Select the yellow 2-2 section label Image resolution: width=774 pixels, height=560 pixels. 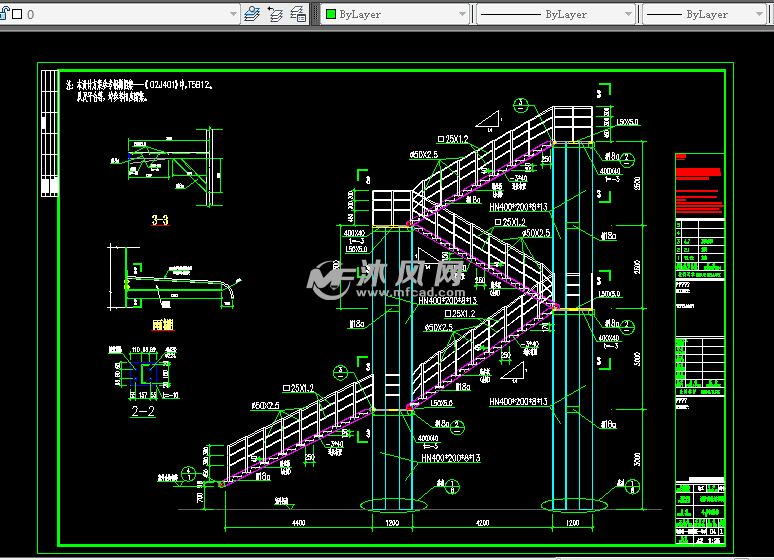click(144, 410)
